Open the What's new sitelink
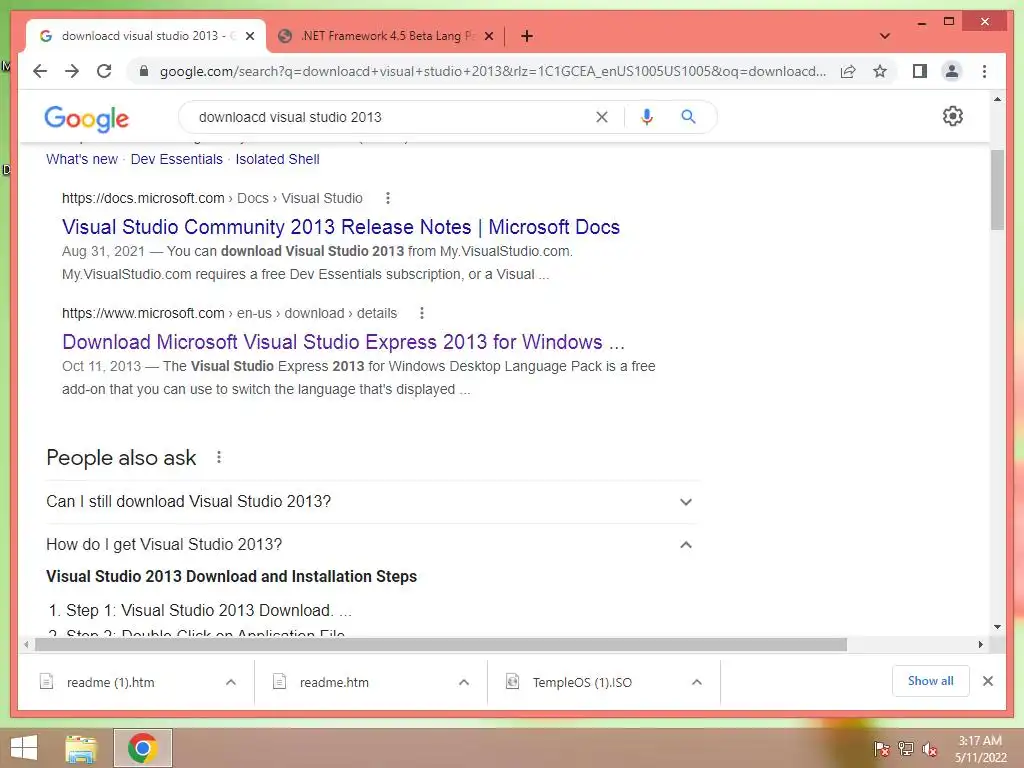The image size is (1024, 768). coord(82,159)
